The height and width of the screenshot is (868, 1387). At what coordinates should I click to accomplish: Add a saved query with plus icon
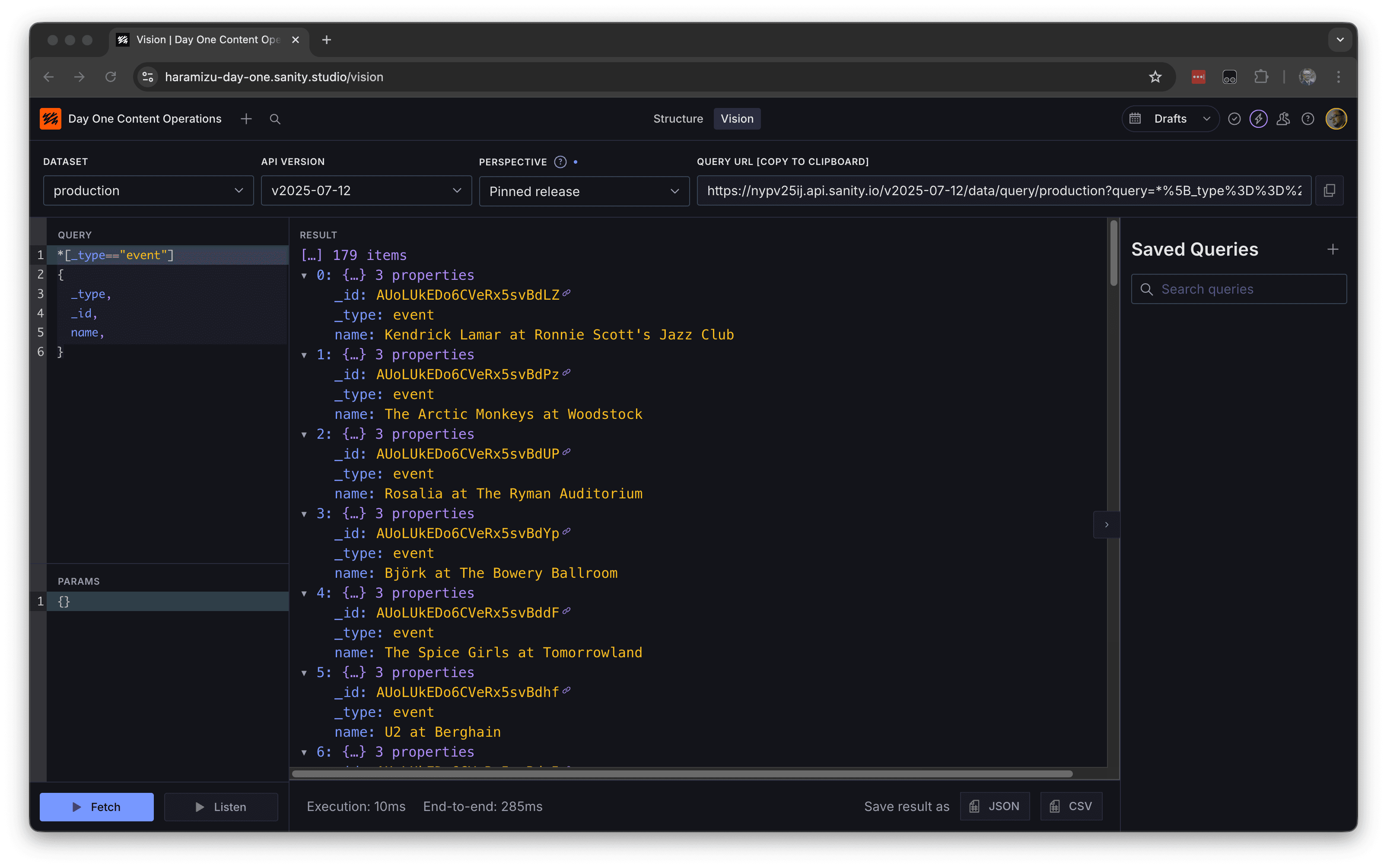click(1333, 249)
